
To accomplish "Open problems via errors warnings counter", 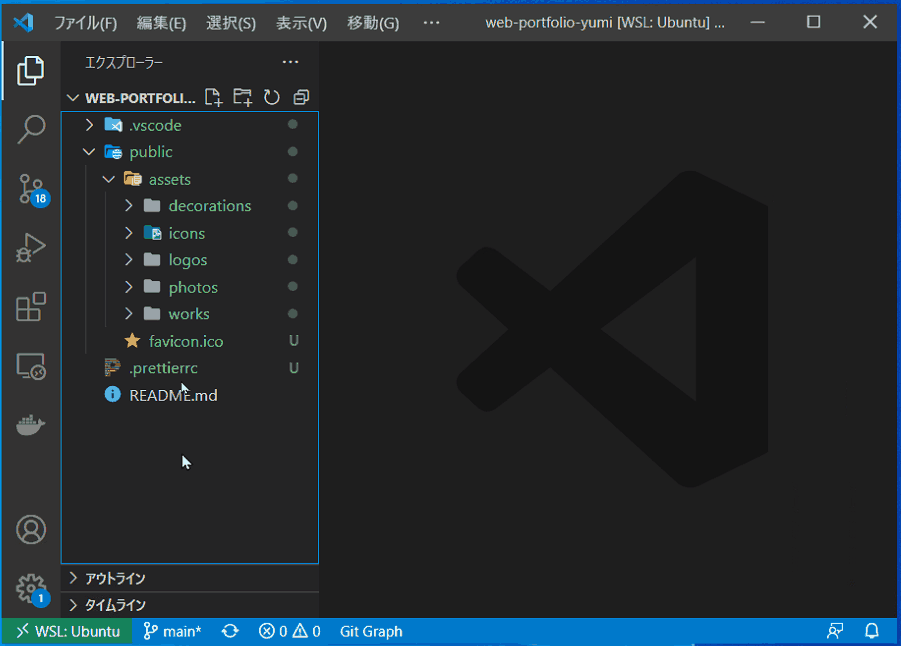I will tap(290, 632).
